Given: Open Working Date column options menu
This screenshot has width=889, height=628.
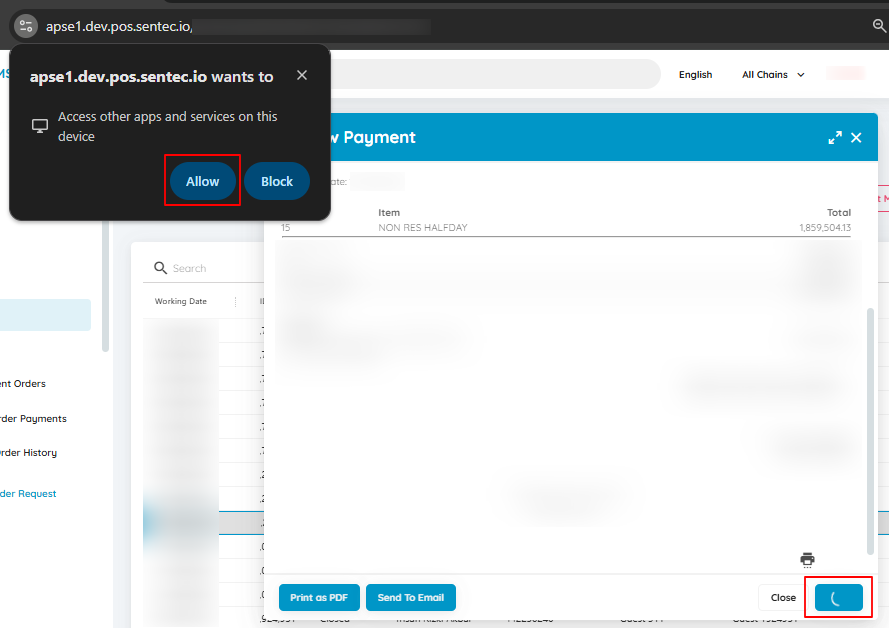Looking at the screenshot, I should click(235, 302).
